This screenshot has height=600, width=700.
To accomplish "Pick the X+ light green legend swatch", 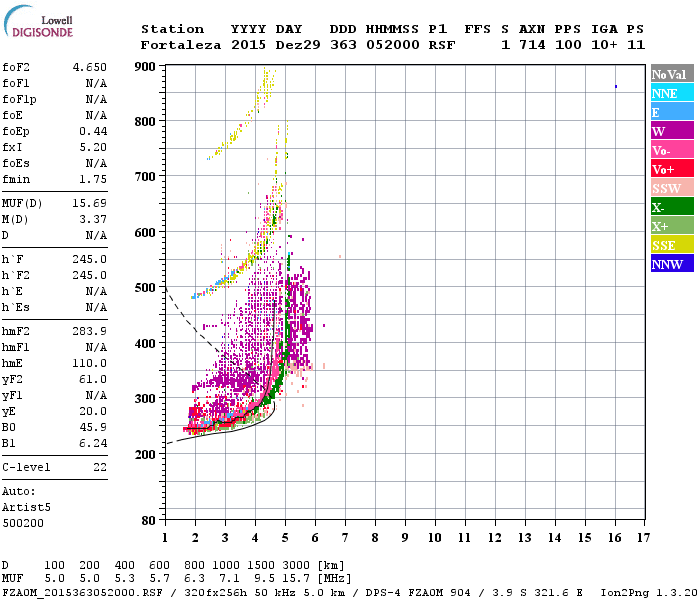I will click(x=672, y=225).
